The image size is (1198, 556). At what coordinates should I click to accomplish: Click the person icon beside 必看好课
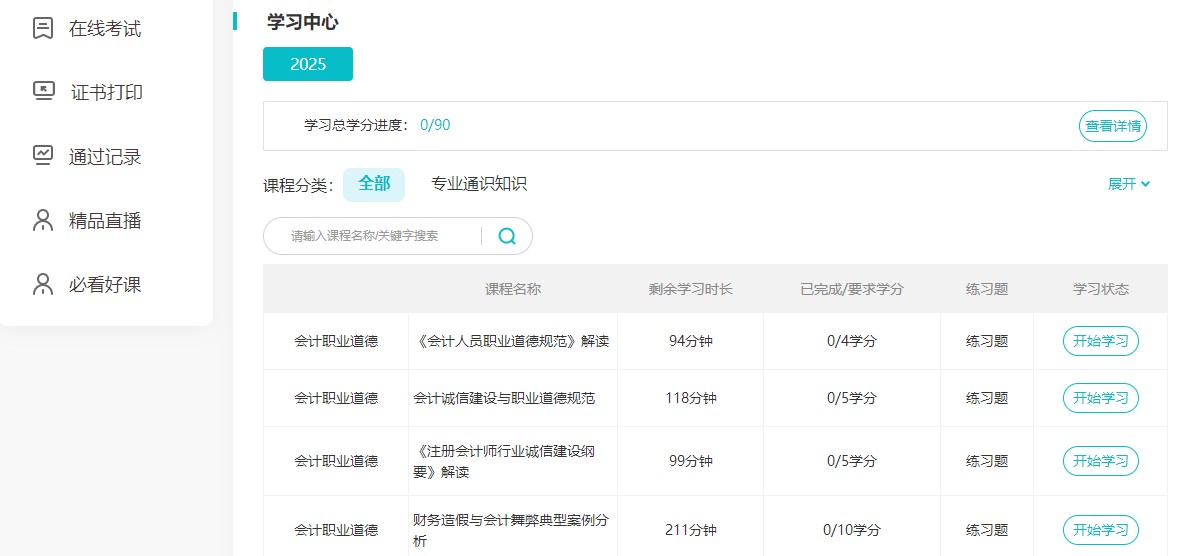coord(43,284)
